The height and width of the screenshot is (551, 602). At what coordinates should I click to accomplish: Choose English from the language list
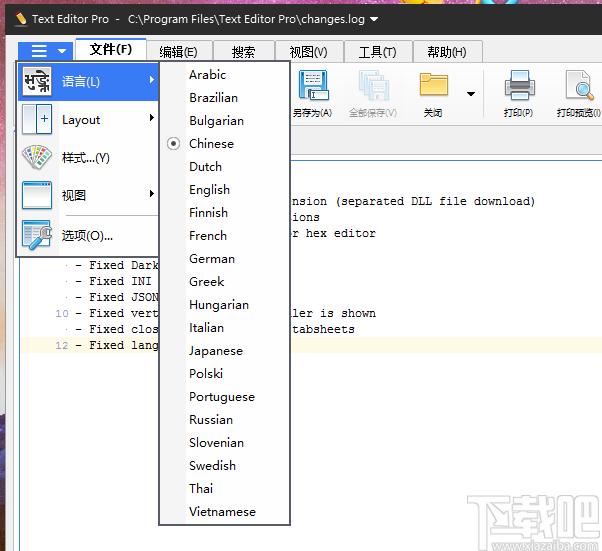(209, 190)
